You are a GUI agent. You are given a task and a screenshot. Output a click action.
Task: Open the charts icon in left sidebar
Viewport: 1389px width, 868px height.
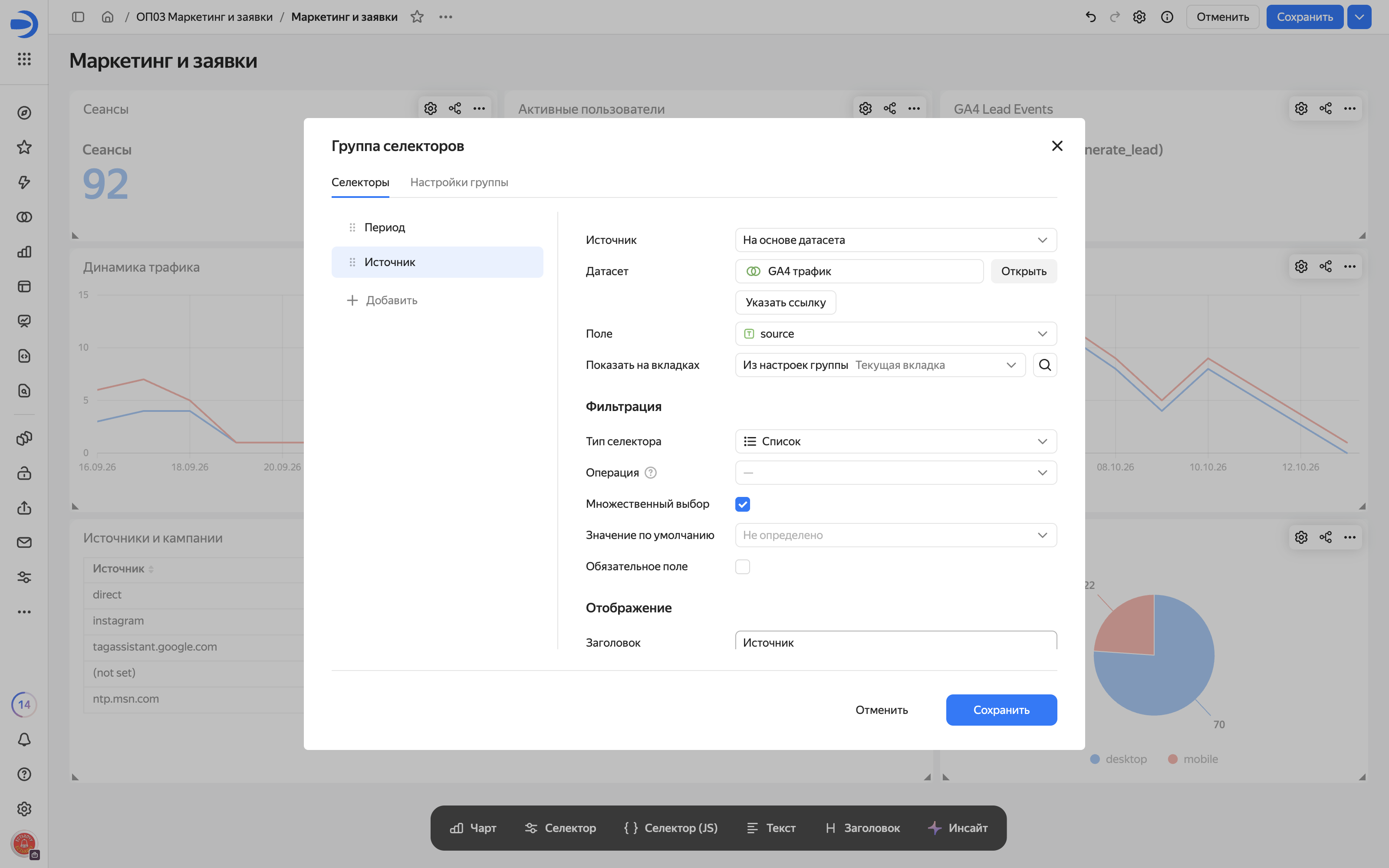pyautogui.click(x=24, y=251)
